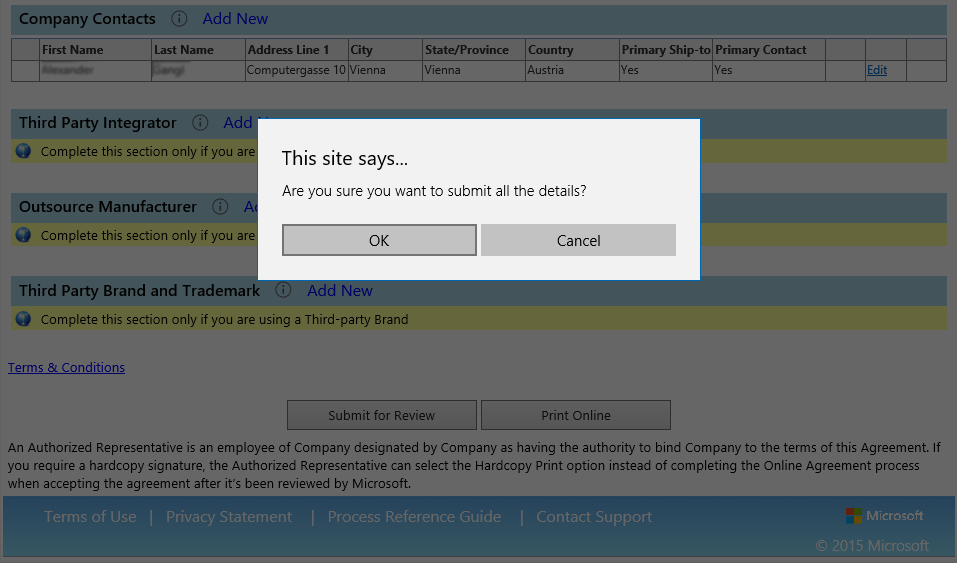Image resolution: width=957 pixels, height=563 pixels.
Task: Click globe icon in Outsource Manufacturer note
Action: point(23,236)
